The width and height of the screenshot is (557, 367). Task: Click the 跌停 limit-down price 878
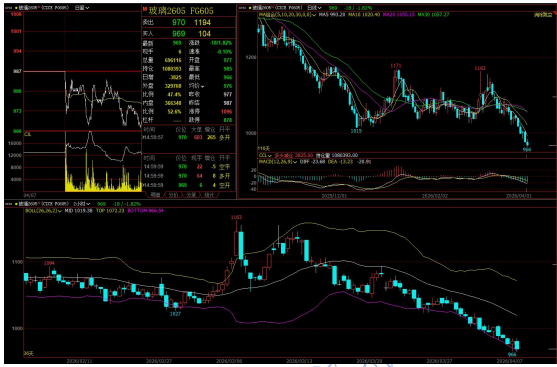[x=228, y=120]
